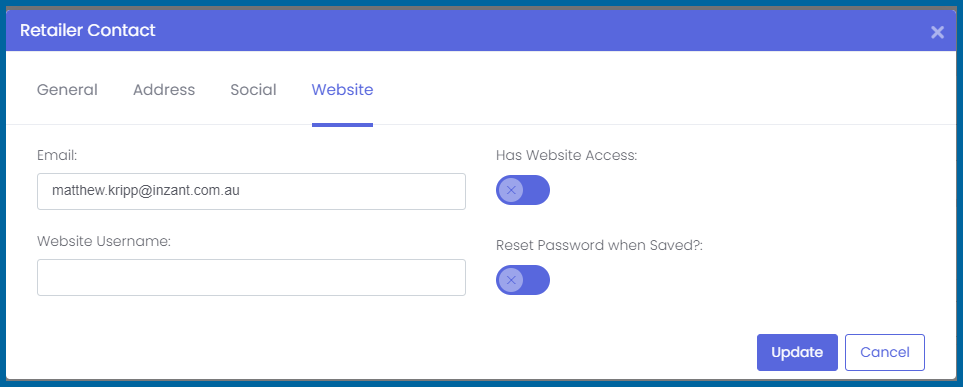Place cursor in matthew.kripp@inzant.com.au text
Image resolution: width=963 pixels, height=387 pixels.
pos(146,191)
